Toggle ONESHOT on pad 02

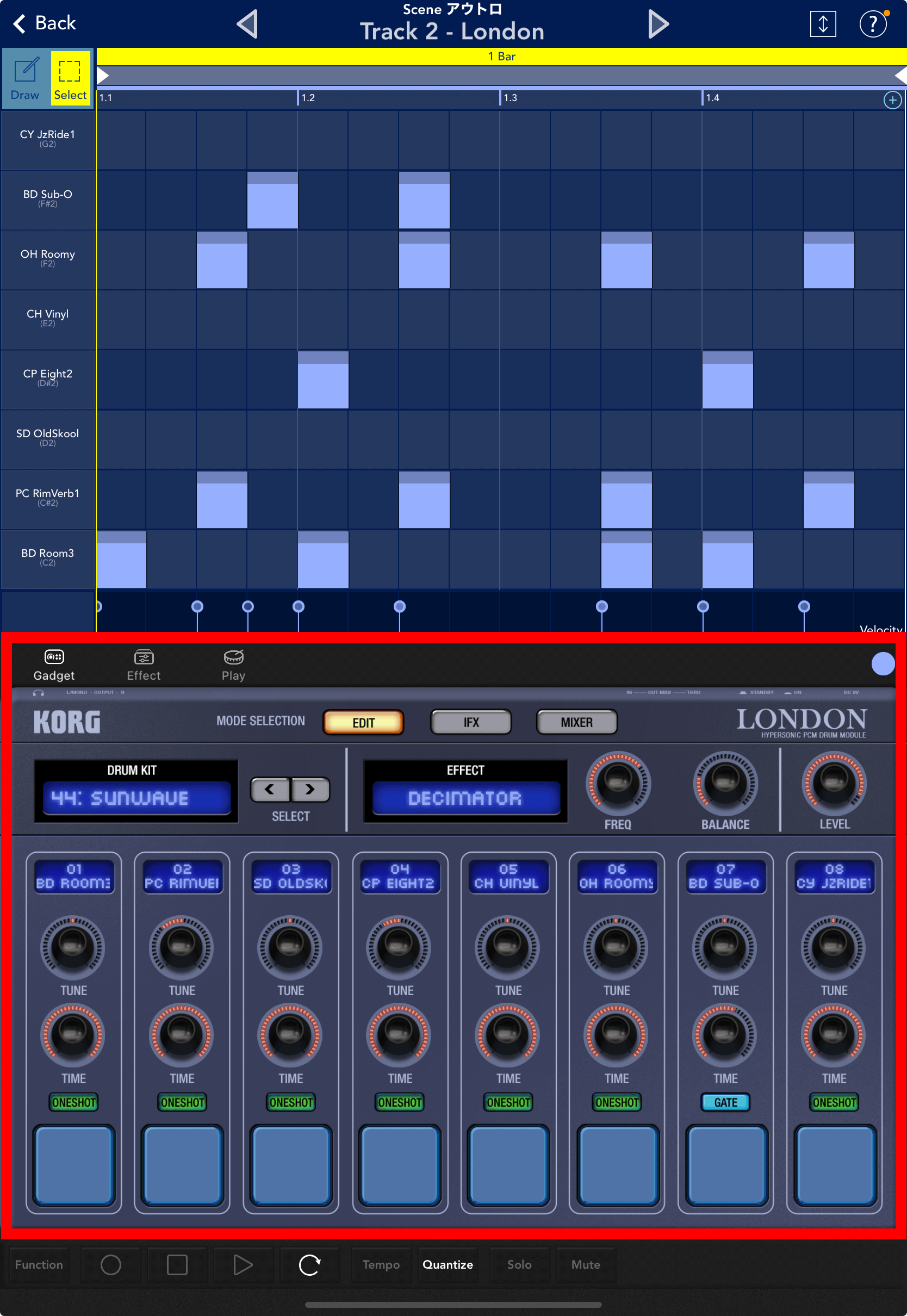(x=182, y=1102)
